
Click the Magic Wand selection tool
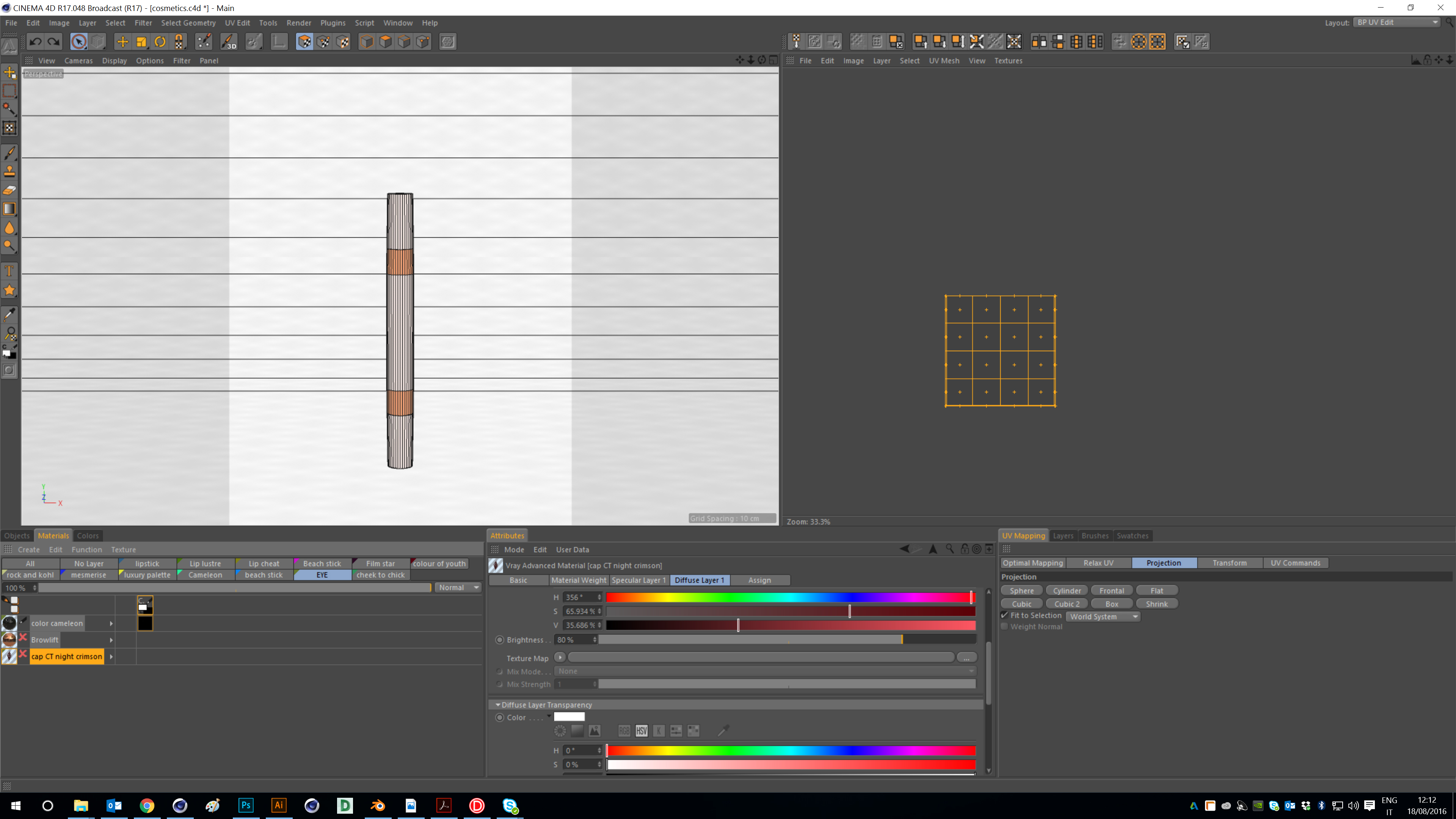(9, 108)
